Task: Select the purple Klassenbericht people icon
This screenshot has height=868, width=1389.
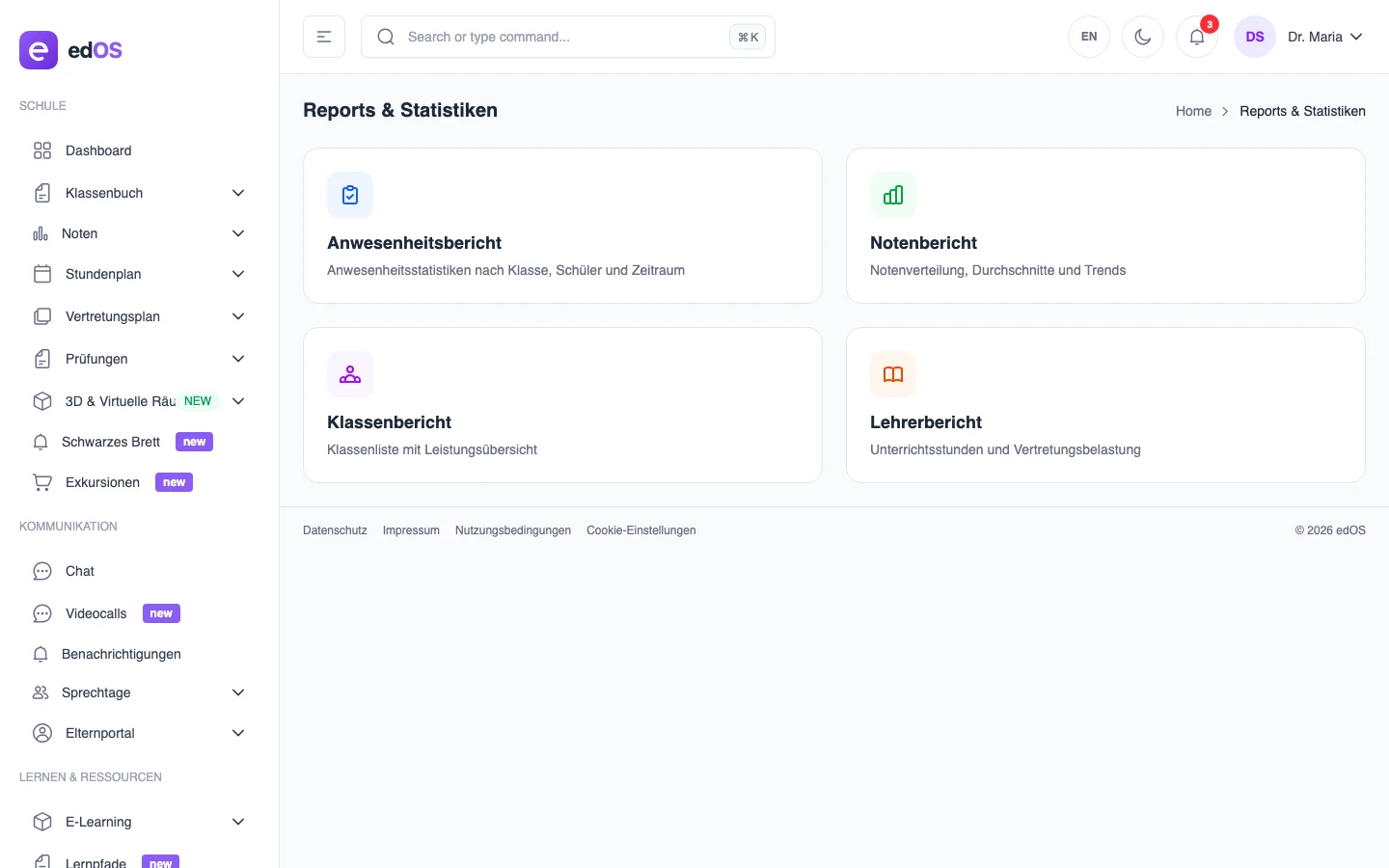Action: pos(349,374)
